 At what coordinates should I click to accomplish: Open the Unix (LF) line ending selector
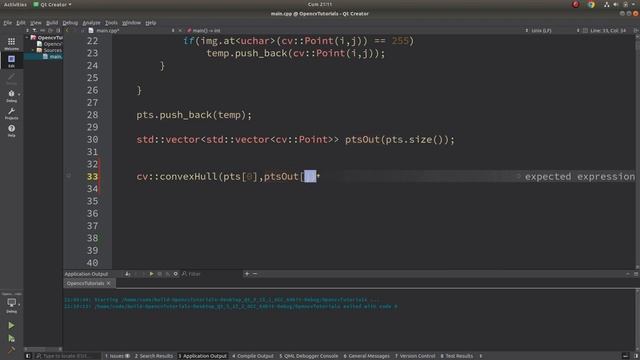tap(542, 31)
